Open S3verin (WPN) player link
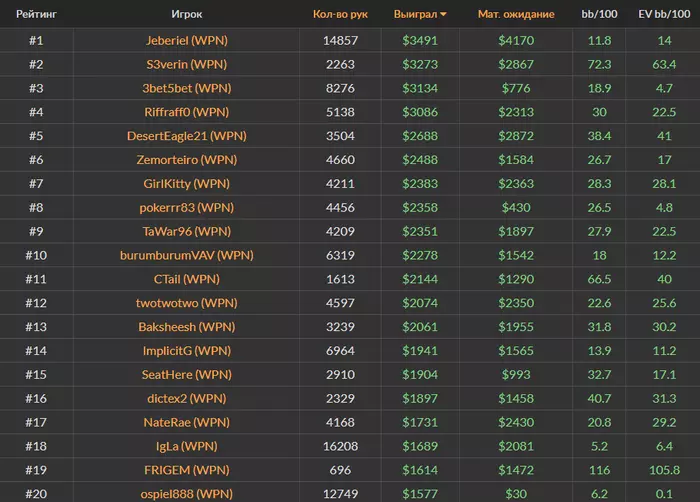Viewport: 700px width, 502px height. [x=187, y=64]
